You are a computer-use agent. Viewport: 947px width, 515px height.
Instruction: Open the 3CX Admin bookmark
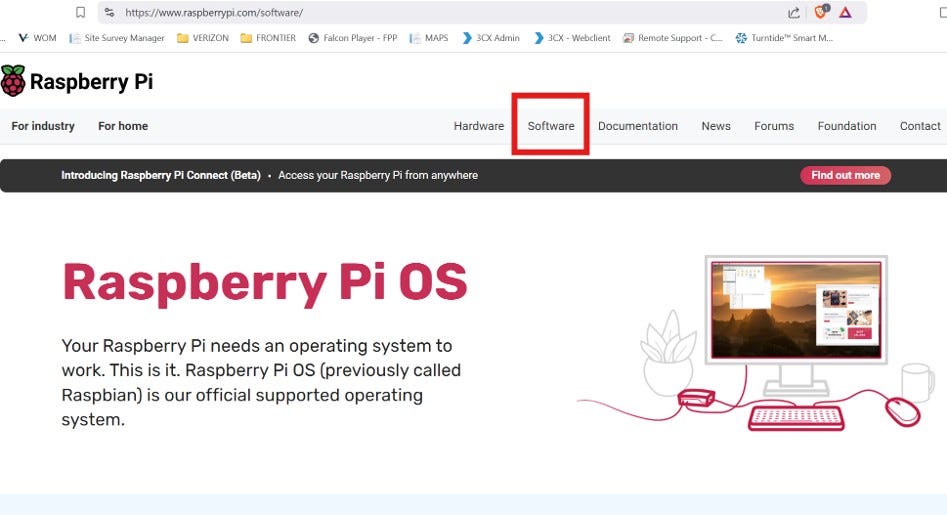click(x=491, y=37)
